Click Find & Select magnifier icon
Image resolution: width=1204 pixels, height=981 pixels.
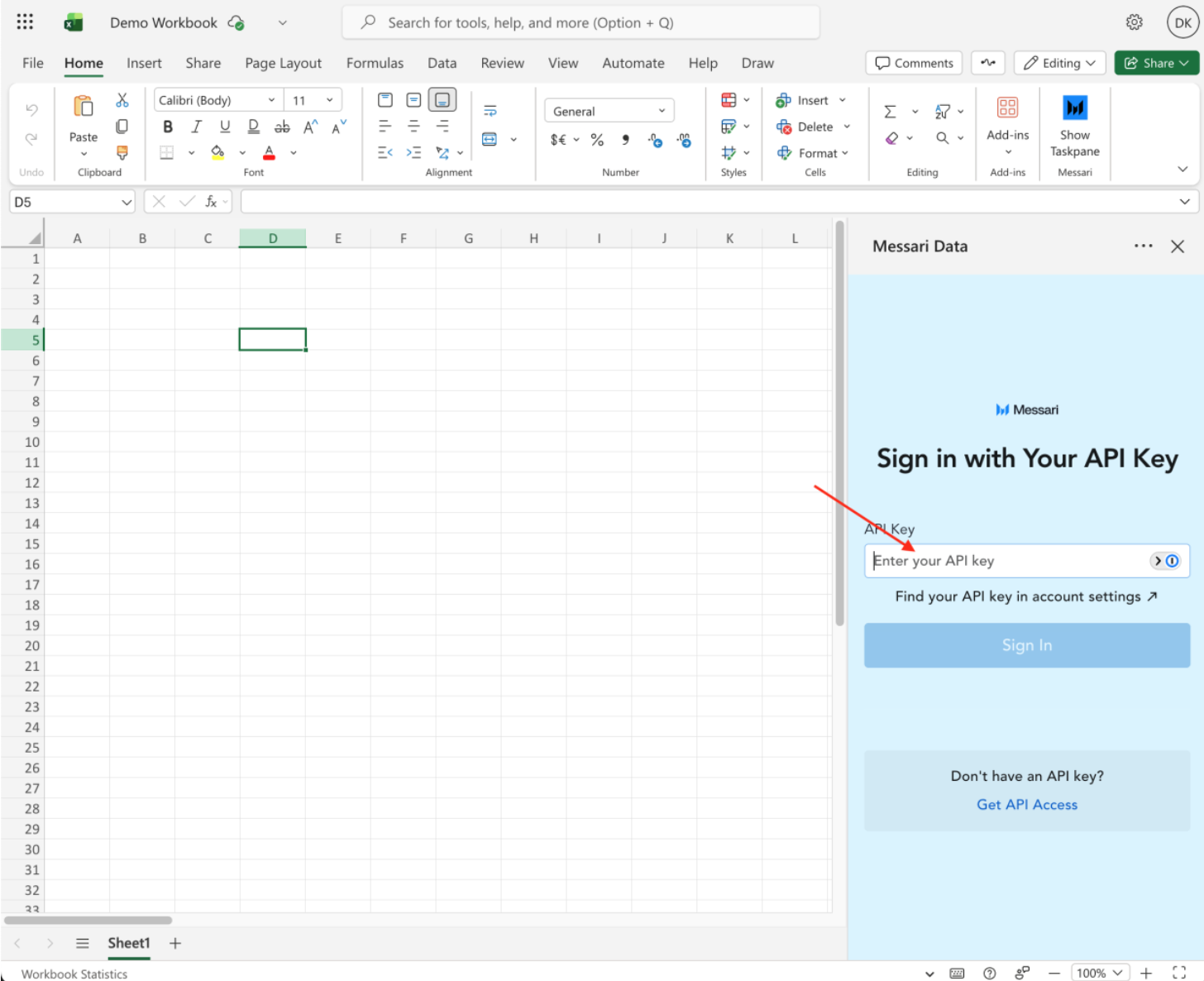pyautogui.click(x=943, y=138)
